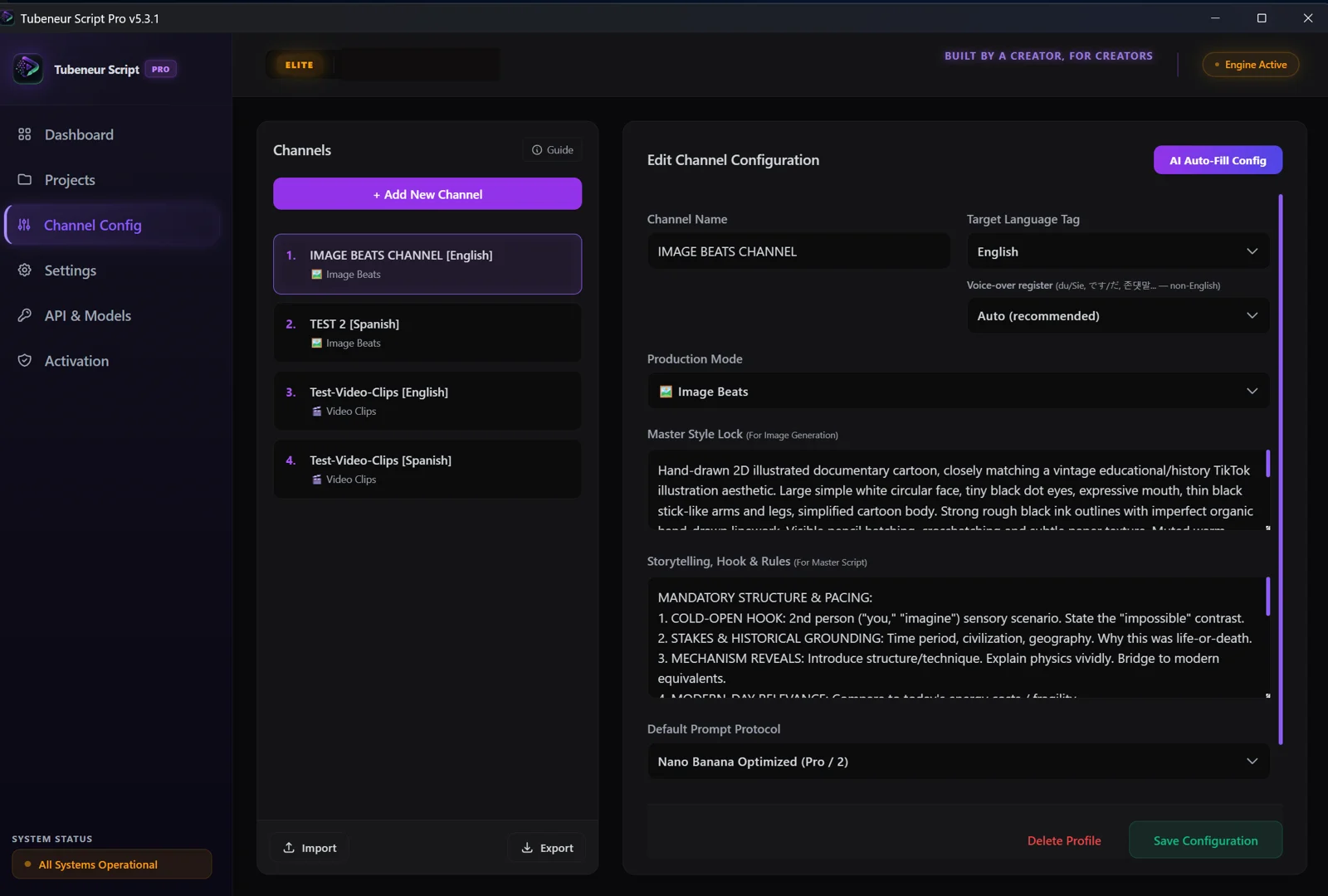The width and height of the screenshot is (1328, 896).
Task: Click the Export download icon
Action: 527,847
